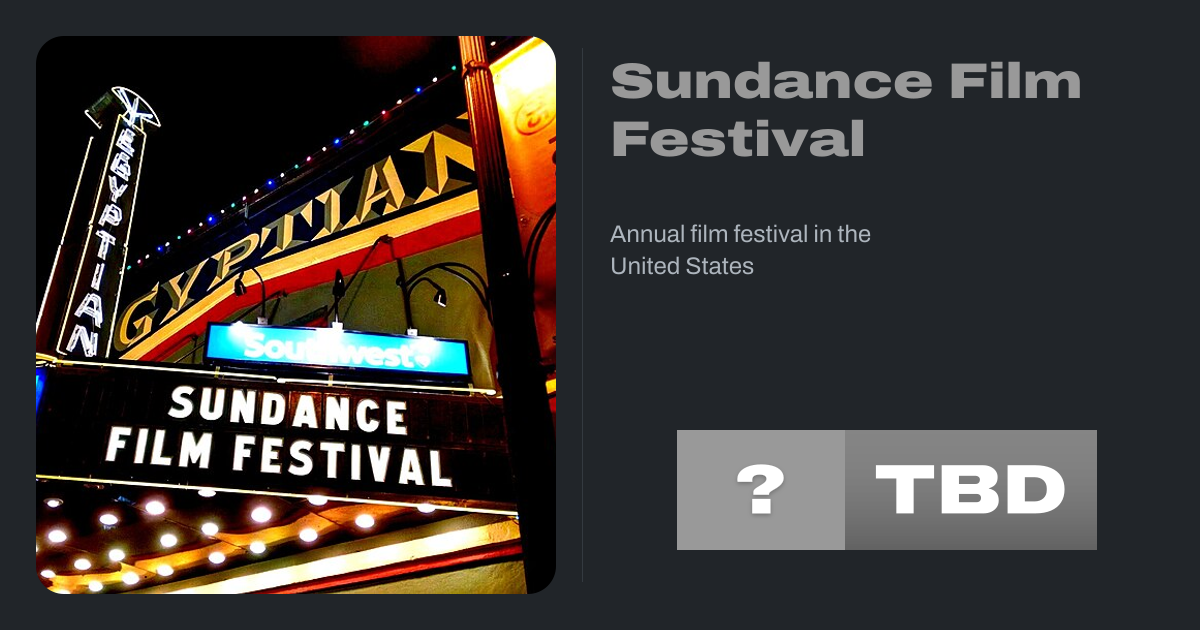Viewport: 1200px width, 630px height.
Task: Click the TBD label
Action: [x=970, y=490]
